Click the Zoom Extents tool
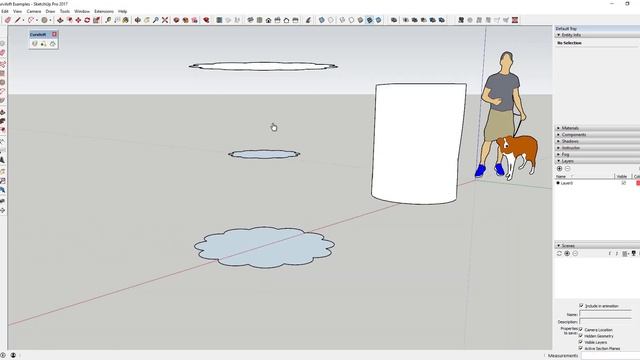This screenshot has height=360, width=640. tap(165, 20)
